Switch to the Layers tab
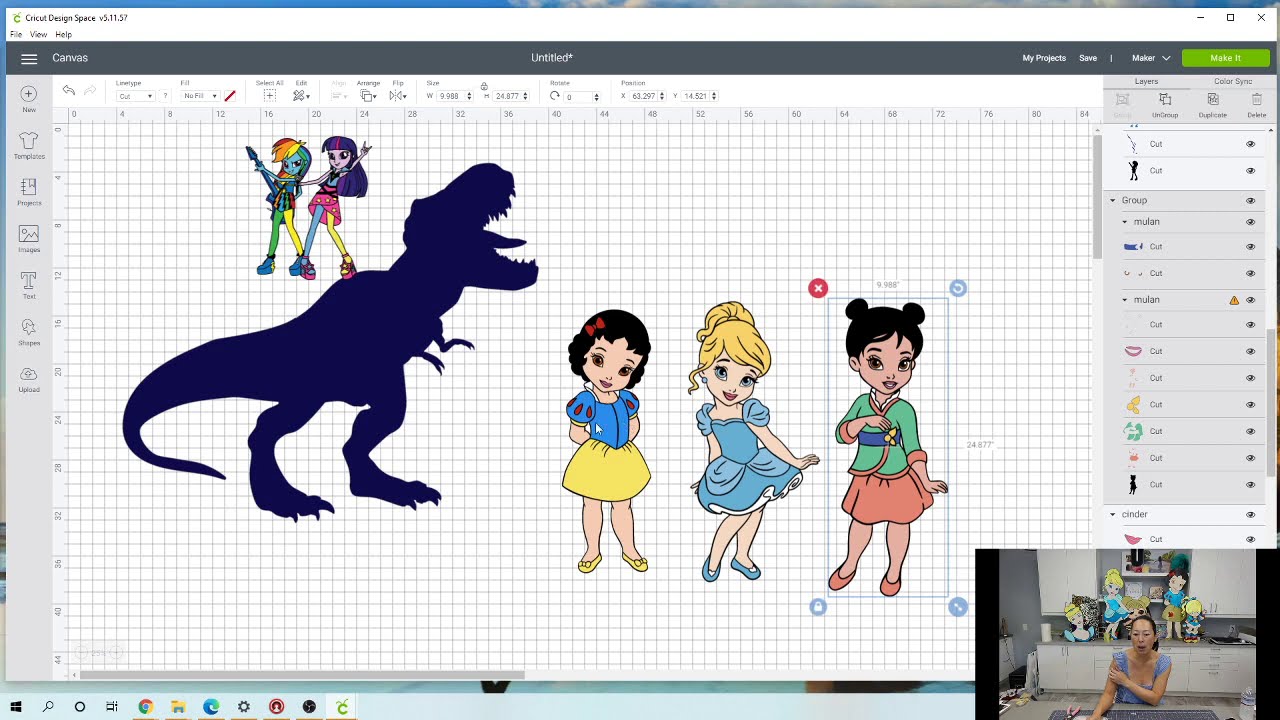The height and width of the screenshot is (720, 1280). pyautogui.click(x=1146, y=81)
